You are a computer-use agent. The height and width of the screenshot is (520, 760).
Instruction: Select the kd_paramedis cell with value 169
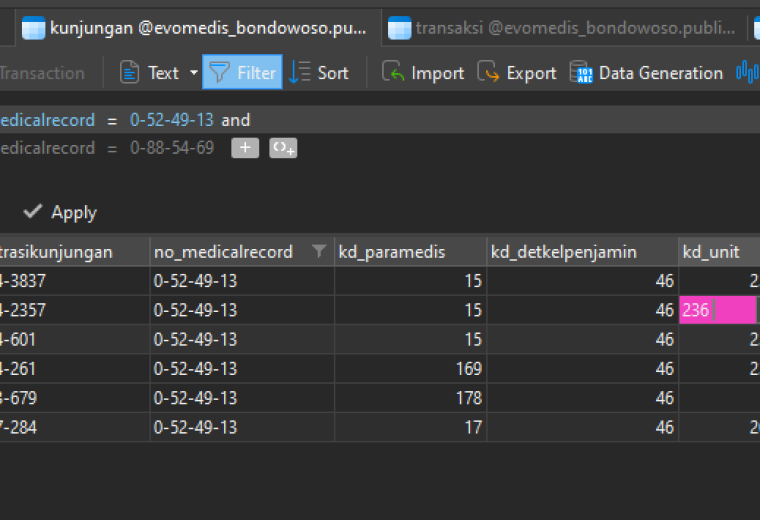pos(410,369)
